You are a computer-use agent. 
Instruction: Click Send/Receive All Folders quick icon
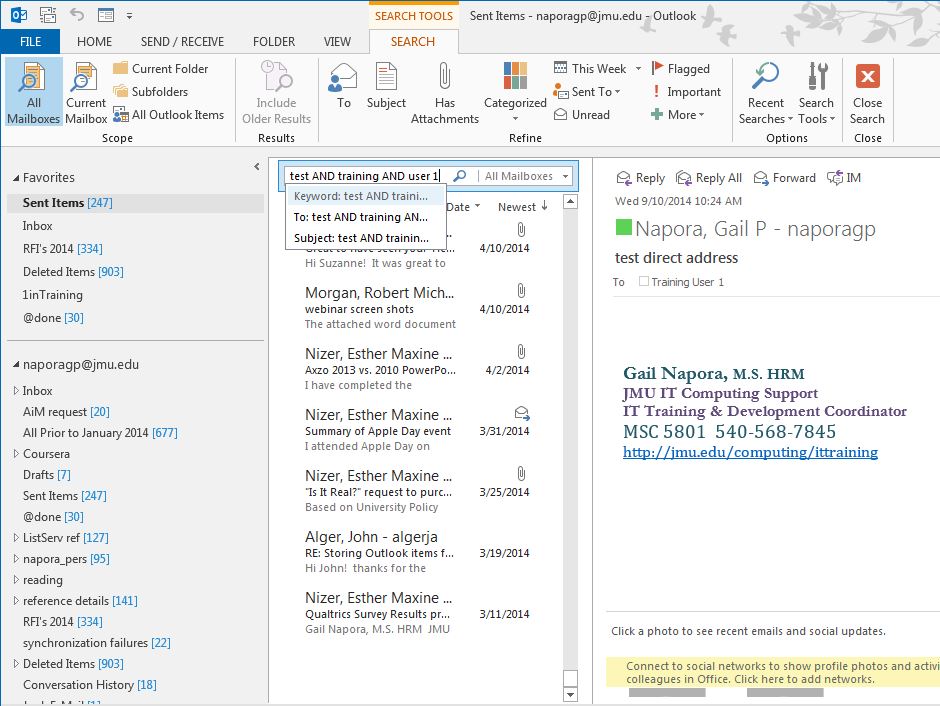click(48, 14)
